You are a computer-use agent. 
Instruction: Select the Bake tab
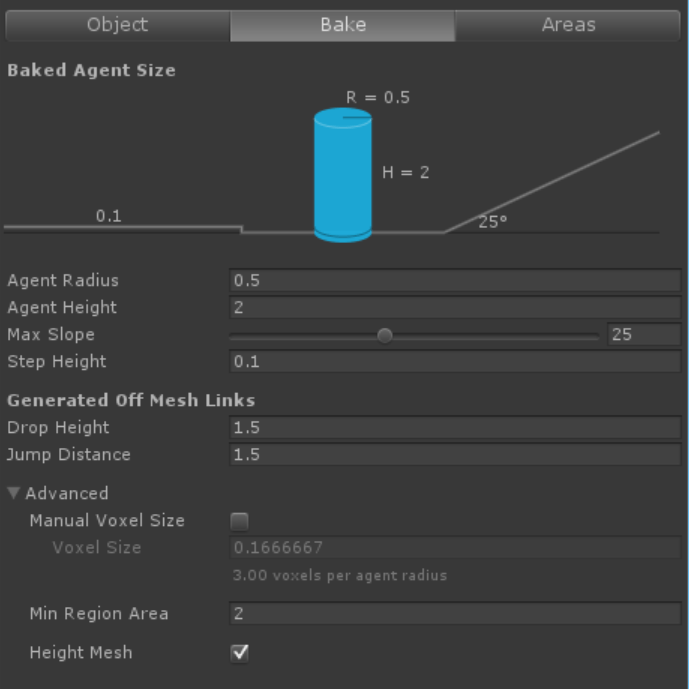(342, 25)
